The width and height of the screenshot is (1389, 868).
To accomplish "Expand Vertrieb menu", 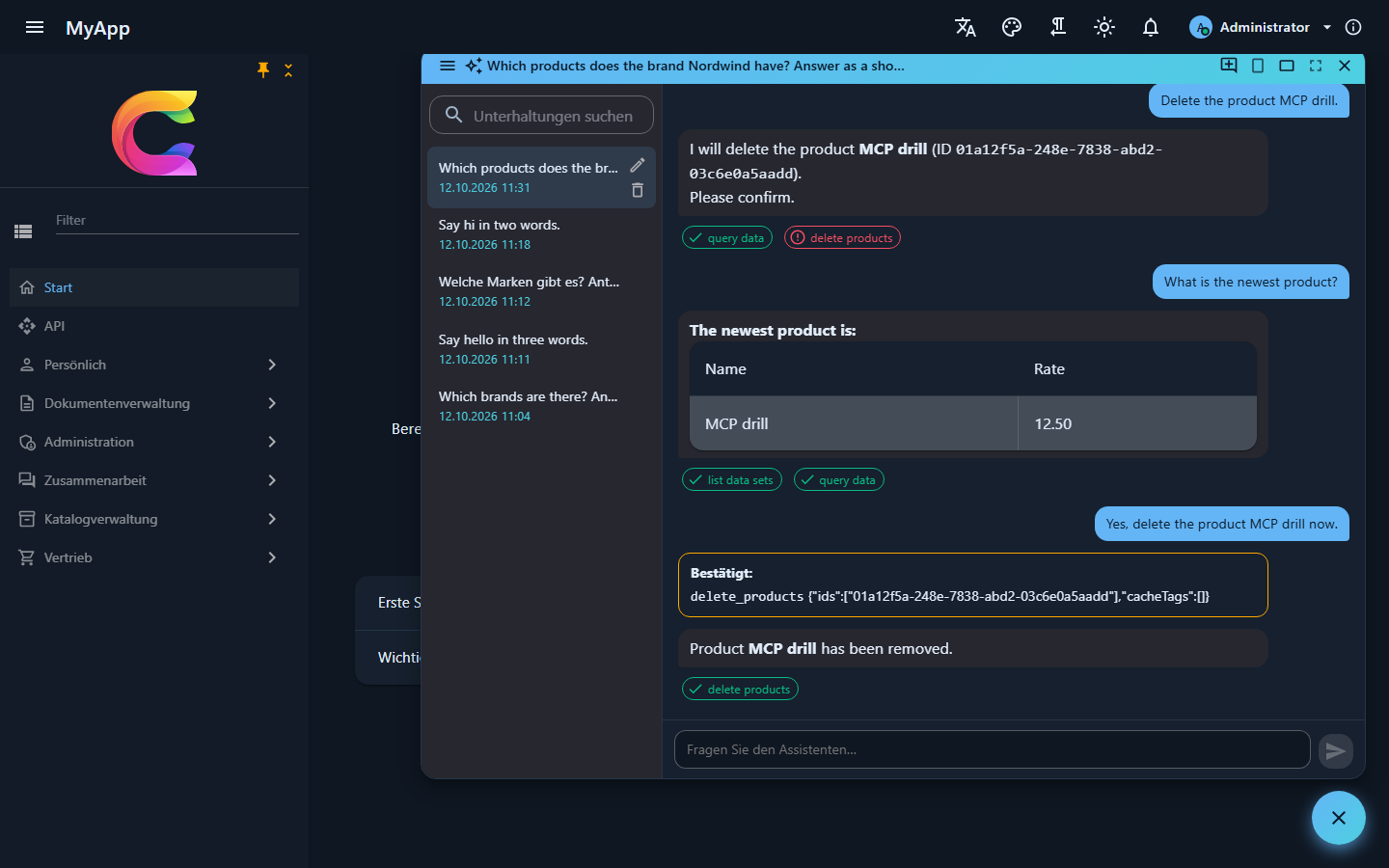I will click(154, 557).
